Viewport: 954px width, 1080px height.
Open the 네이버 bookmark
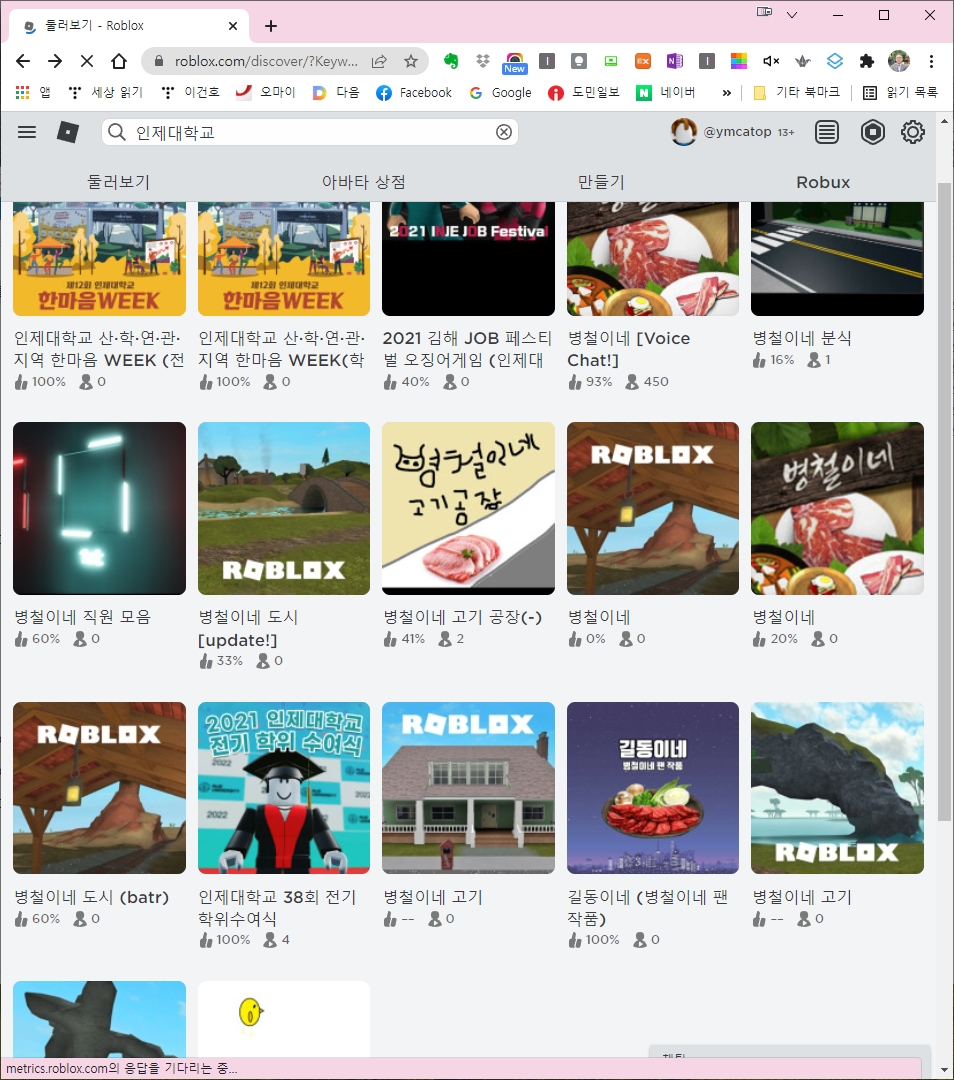click(x=665, y=92)
